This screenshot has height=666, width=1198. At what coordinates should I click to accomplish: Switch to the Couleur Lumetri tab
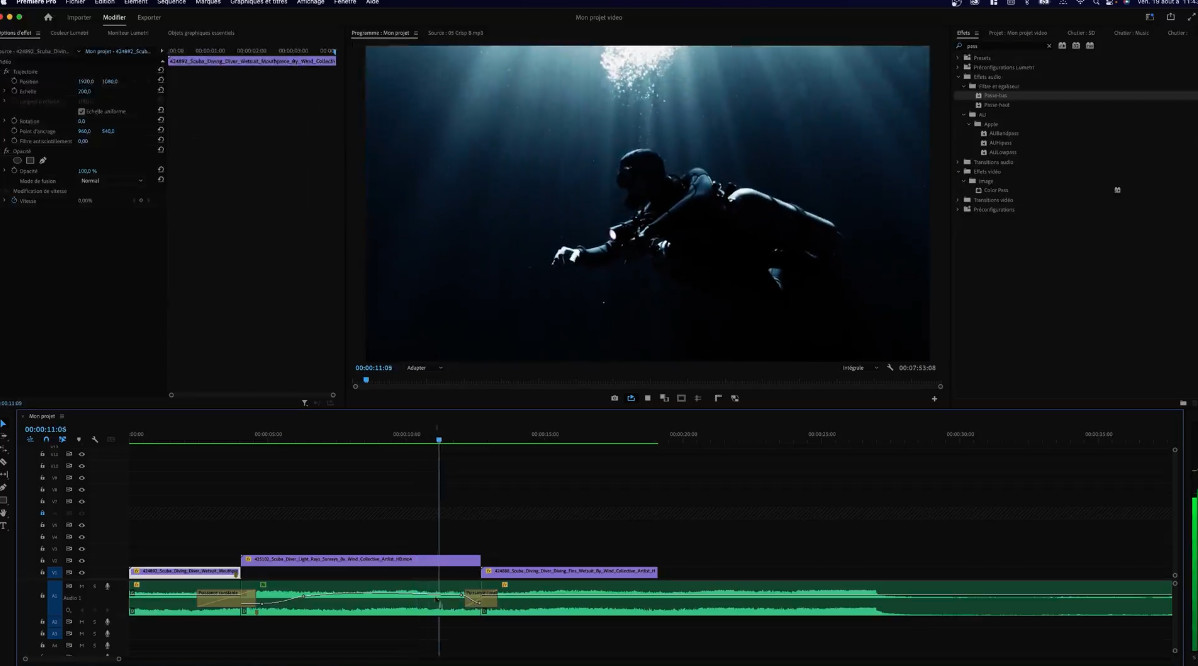coord(70,33)
